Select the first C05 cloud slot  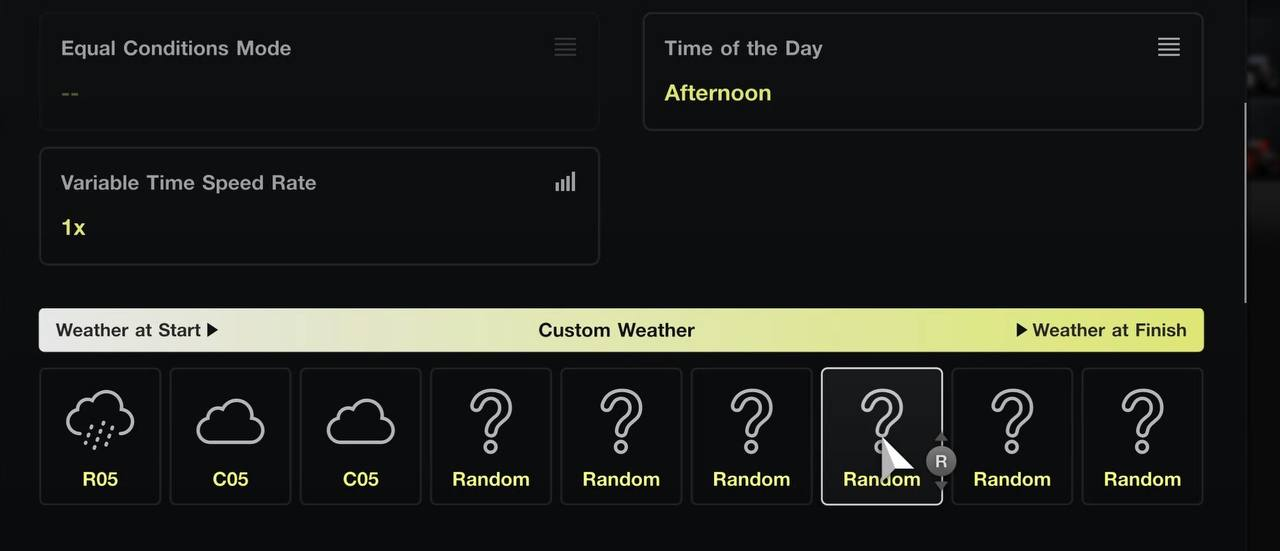point(230,436)
